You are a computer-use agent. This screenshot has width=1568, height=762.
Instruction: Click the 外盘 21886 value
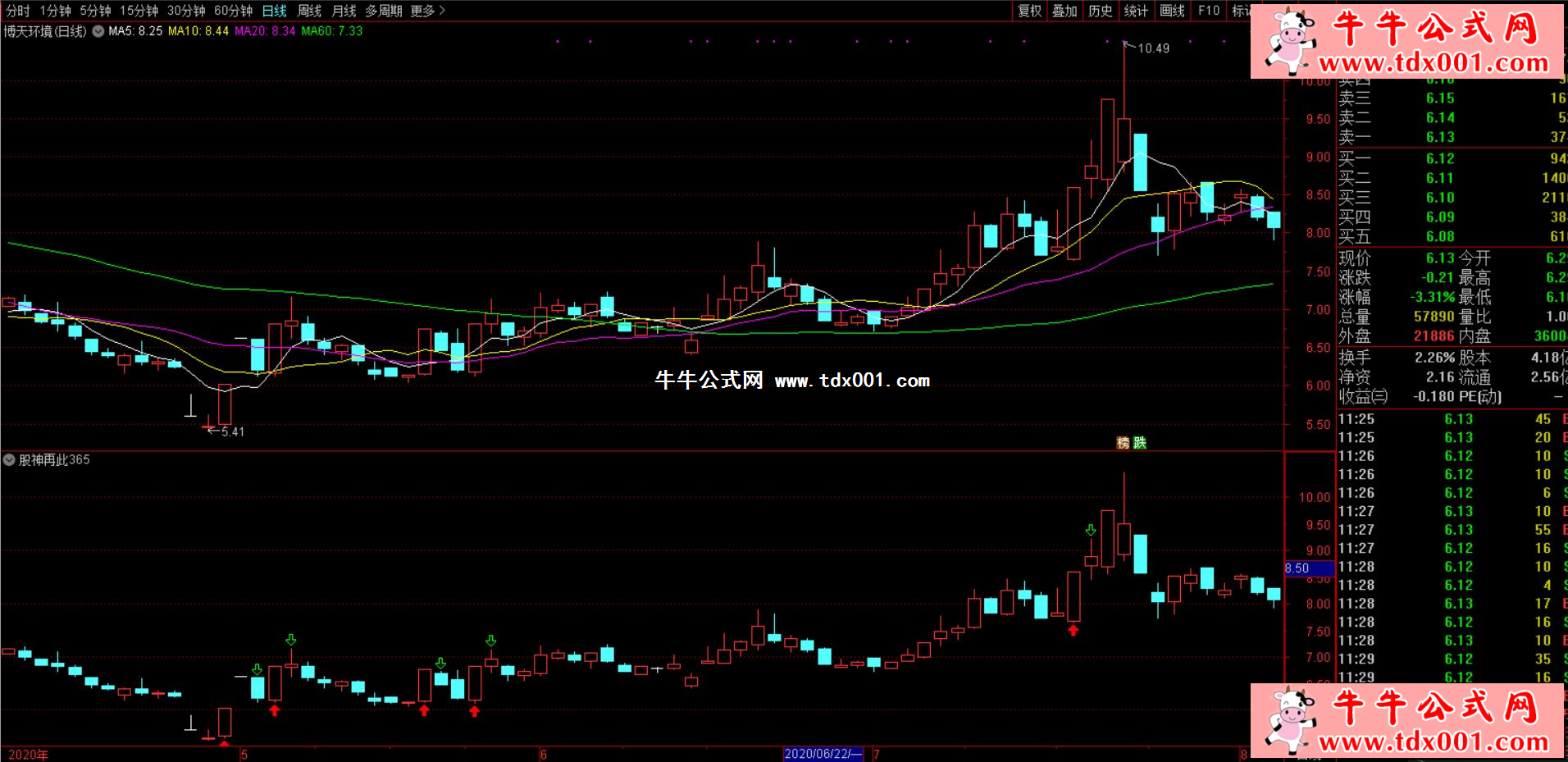(1434, 335)
